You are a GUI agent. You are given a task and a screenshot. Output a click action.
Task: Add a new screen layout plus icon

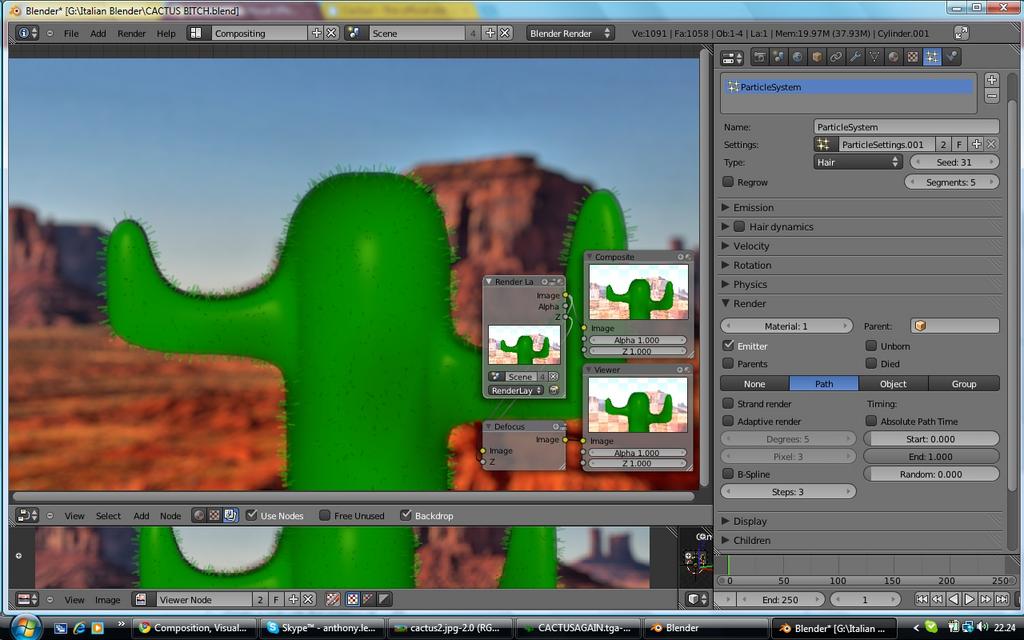pyautogui.click(x=317, y=33)
